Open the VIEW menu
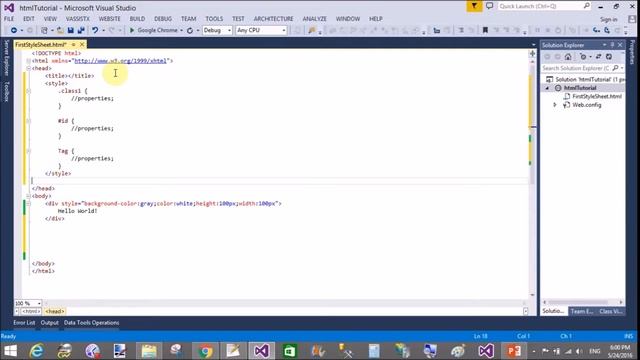The width and height of the screenshot is (640, 360). pos(50,19)
